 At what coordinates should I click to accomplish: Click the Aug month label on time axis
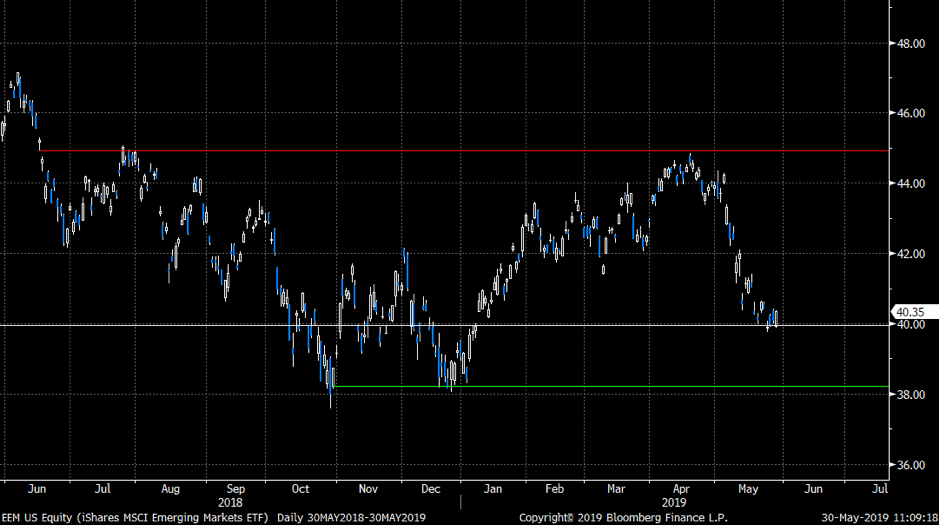[x=170, y=489]
